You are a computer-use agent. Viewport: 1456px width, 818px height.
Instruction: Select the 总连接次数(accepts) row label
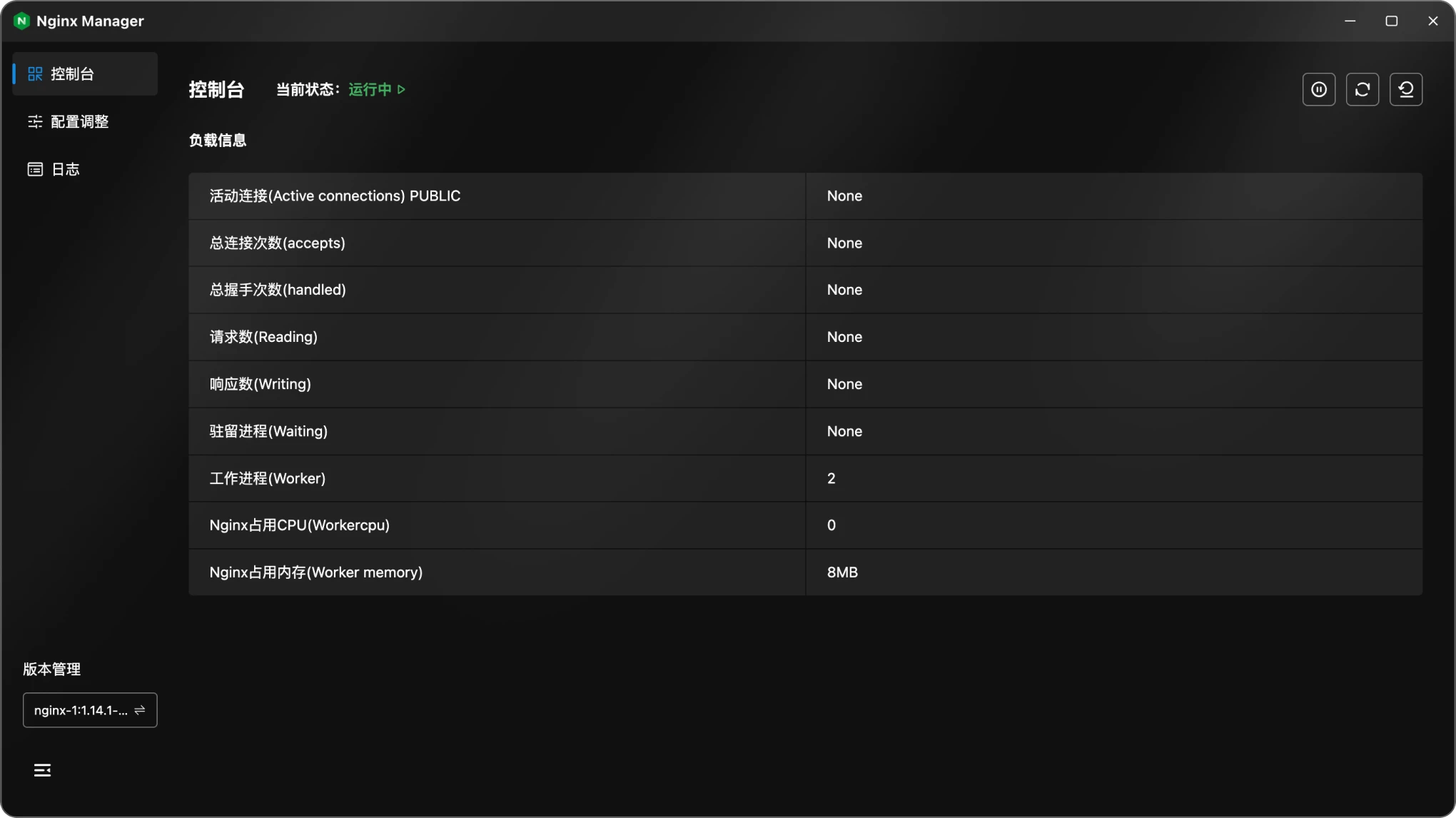pos(277,243)
